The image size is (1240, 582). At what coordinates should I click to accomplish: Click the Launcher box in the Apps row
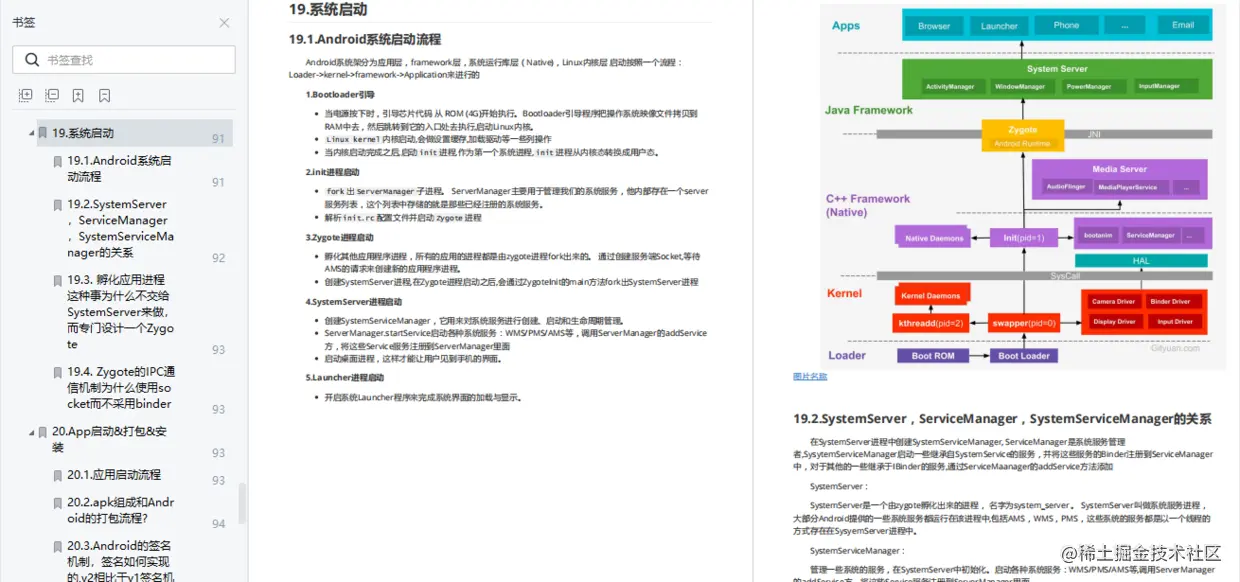pos(999,26)
